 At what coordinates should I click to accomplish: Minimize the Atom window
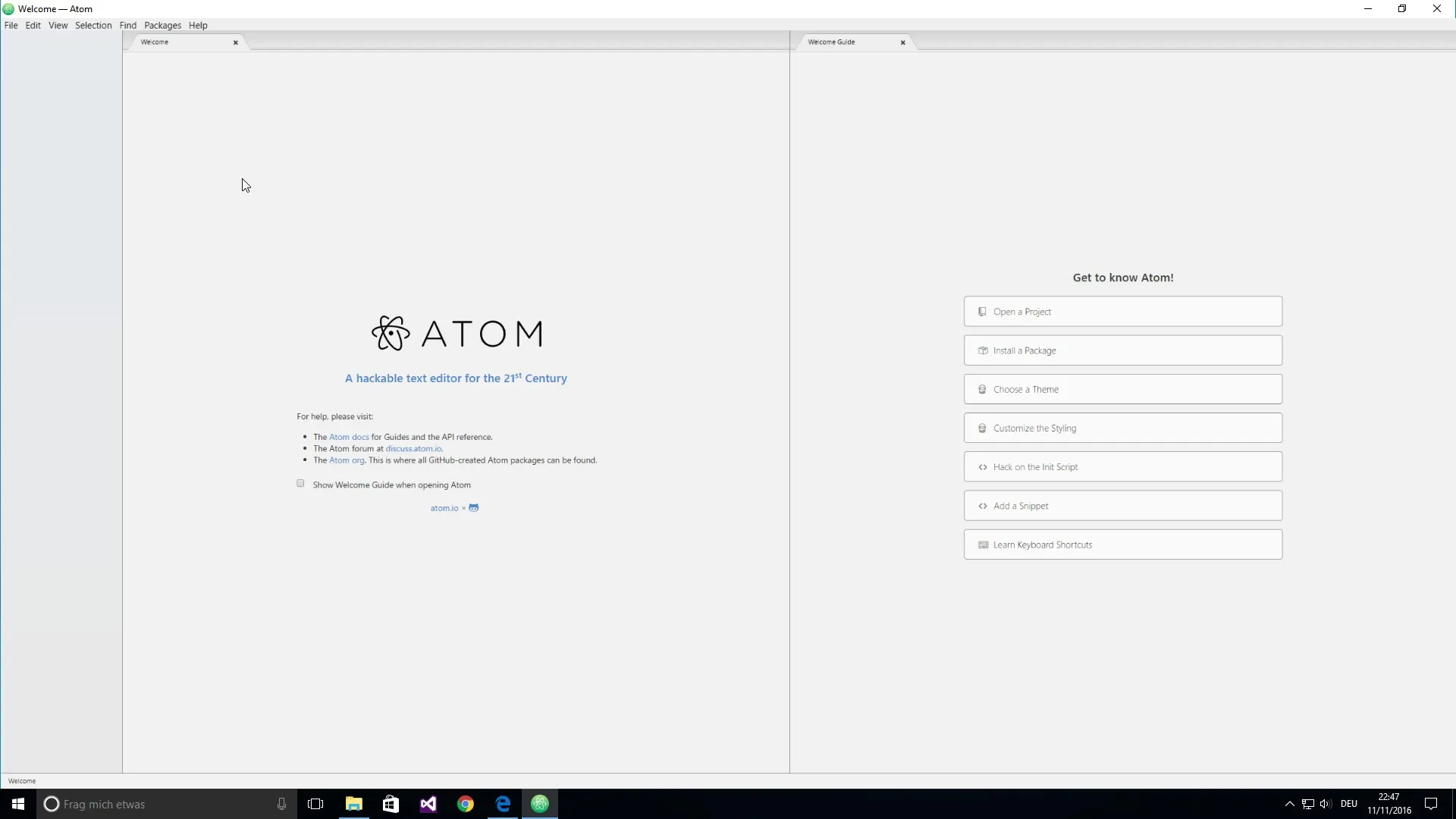click(1368, 9)
